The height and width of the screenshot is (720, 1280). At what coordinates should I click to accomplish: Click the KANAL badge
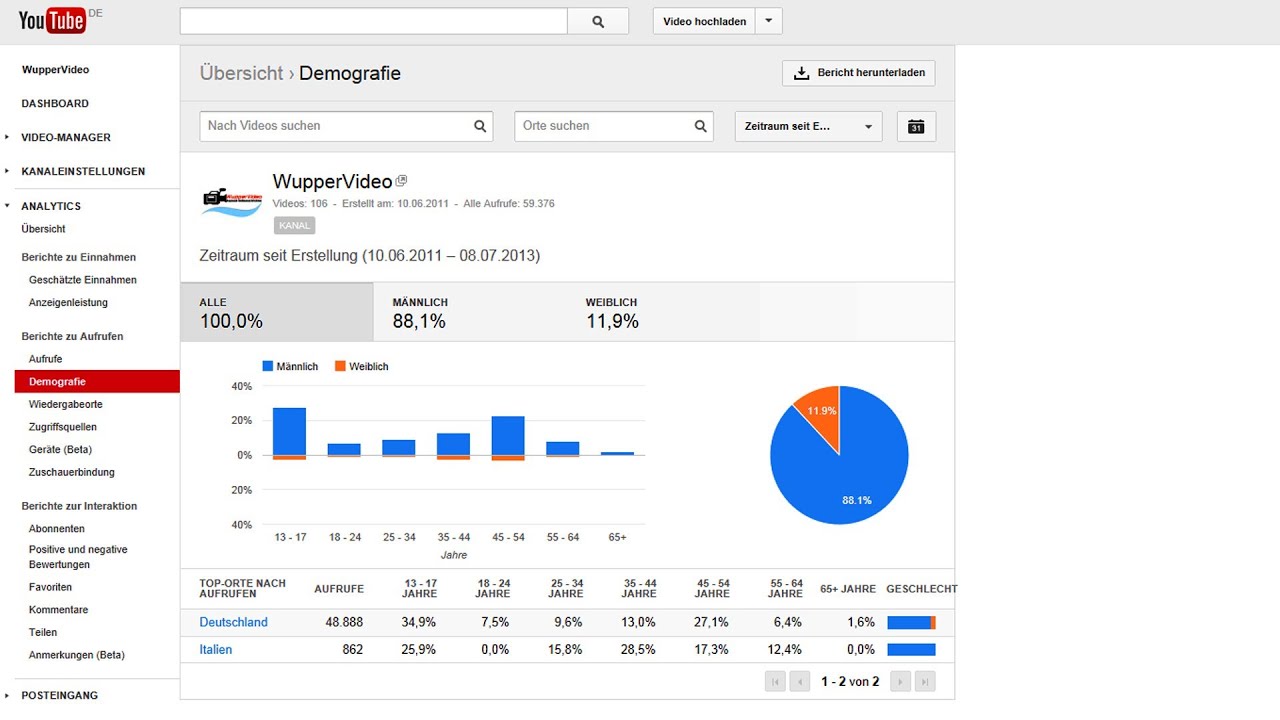point(294,226)
